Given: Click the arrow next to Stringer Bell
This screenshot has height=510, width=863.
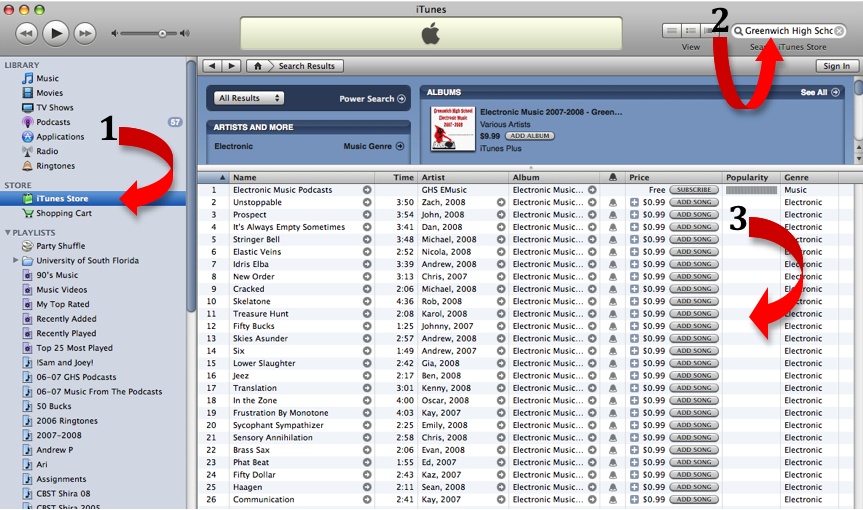Looking at the screenshot, I should pyautogui.click(x=367, y=239).
